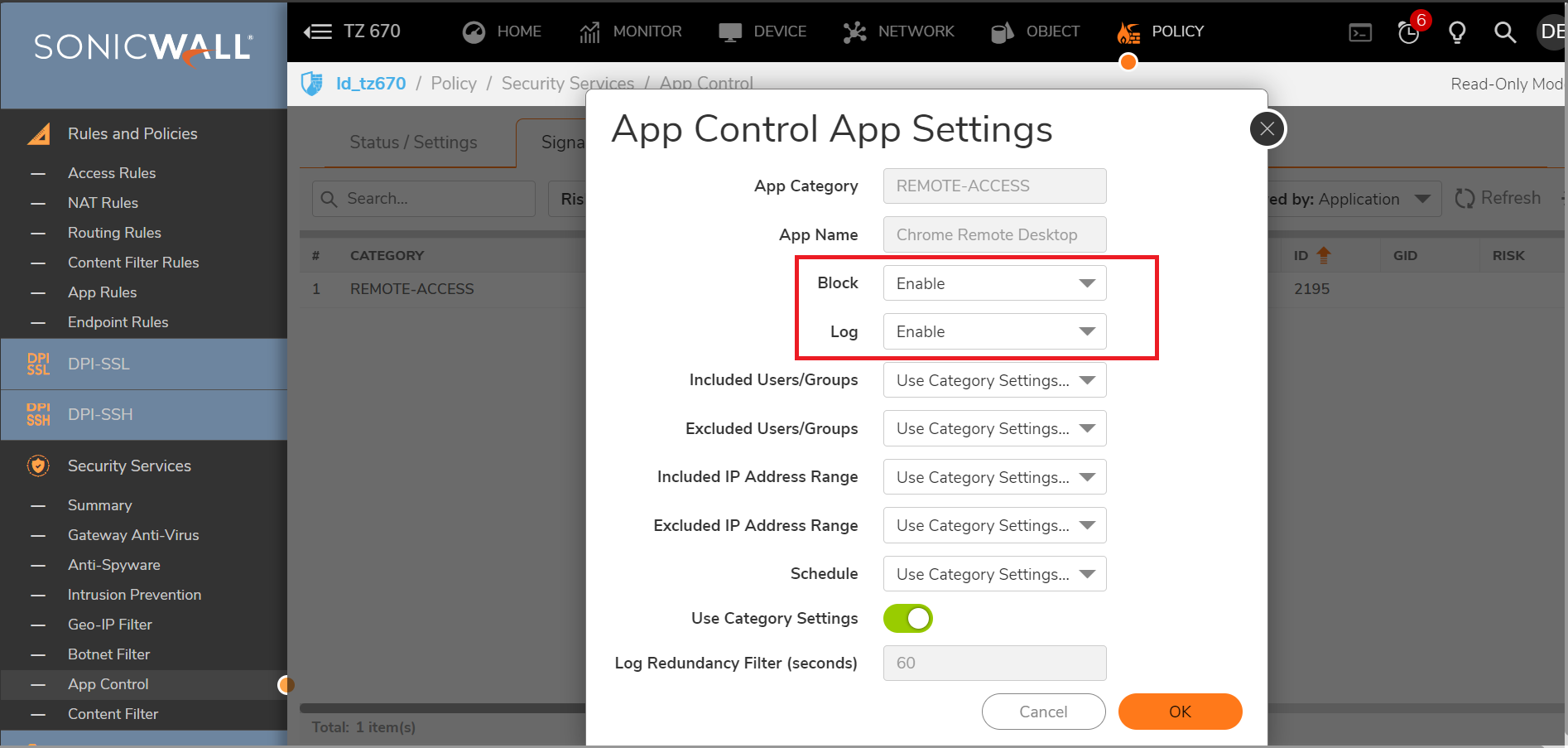
Task: Open the Log dropdown
Action: click(x=994, y=331)
